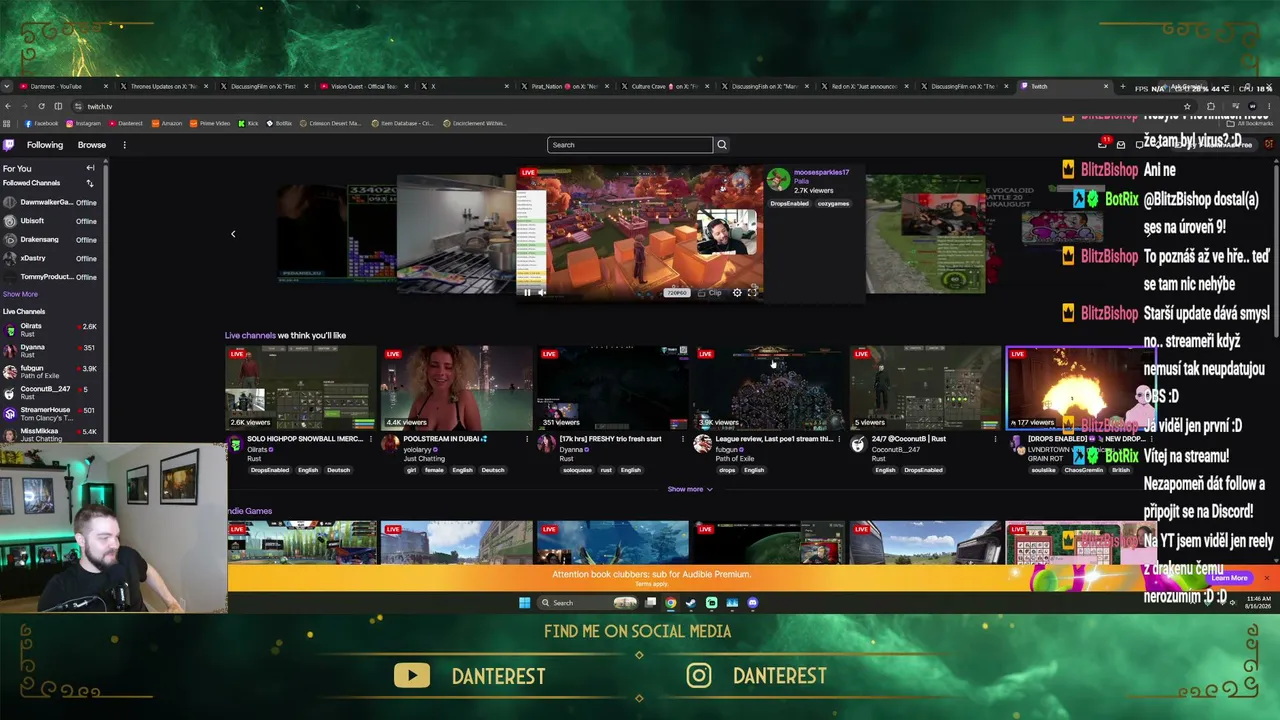The height and width of the screenshot is (720, 1280).
Task: Click the Indie Games section heading
Action: (250, 511)
